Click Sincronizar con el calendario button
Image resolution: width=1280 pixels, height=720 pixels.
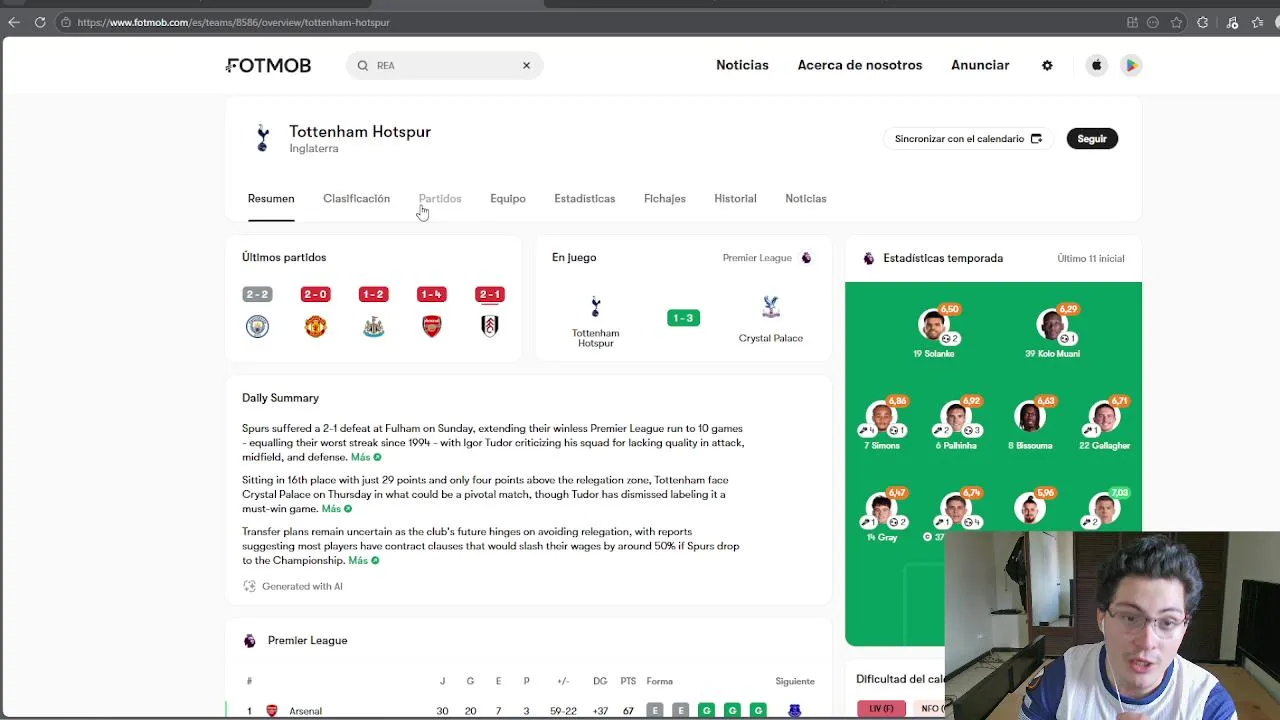[x=967, y=138]
